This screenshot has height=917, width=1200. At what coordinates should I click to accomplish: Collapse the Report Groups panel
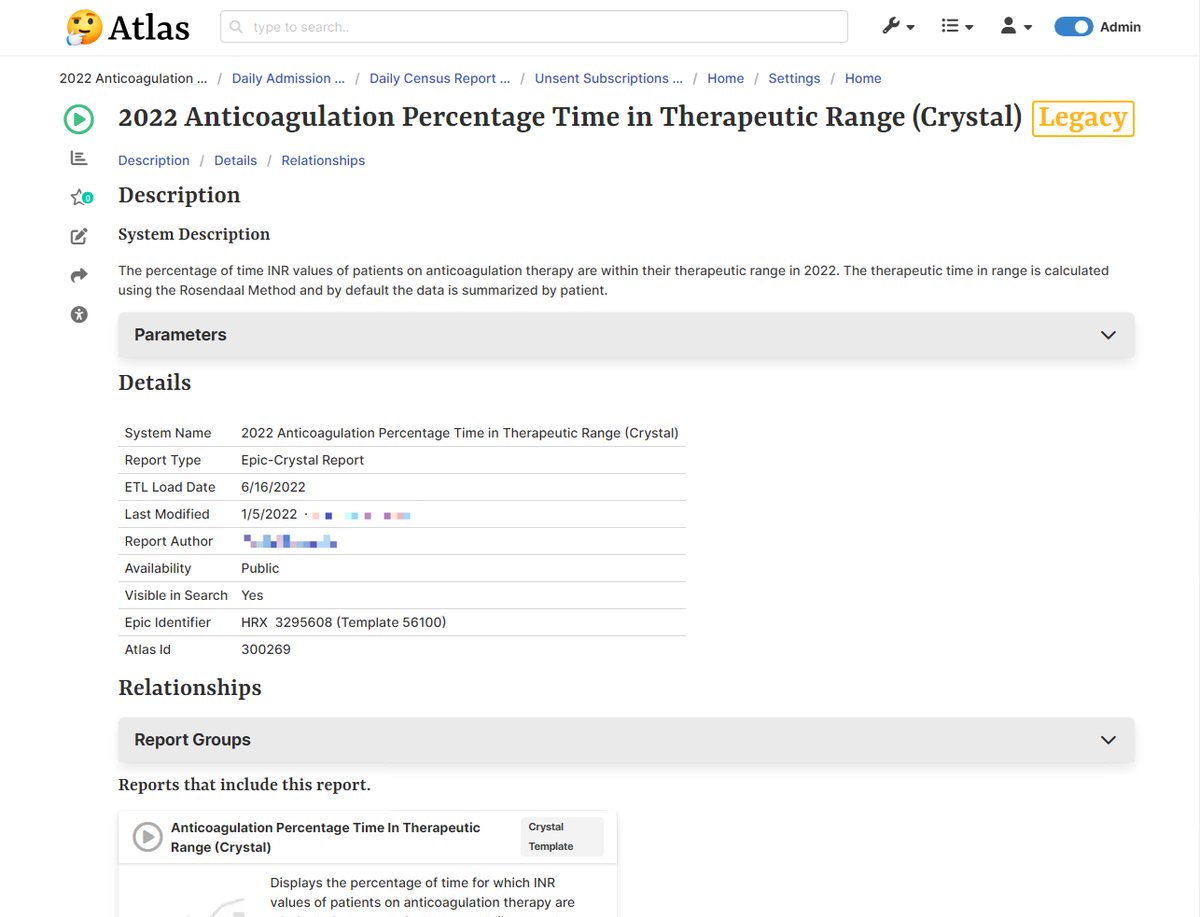pyautogui.click(x=1108, y=740)
